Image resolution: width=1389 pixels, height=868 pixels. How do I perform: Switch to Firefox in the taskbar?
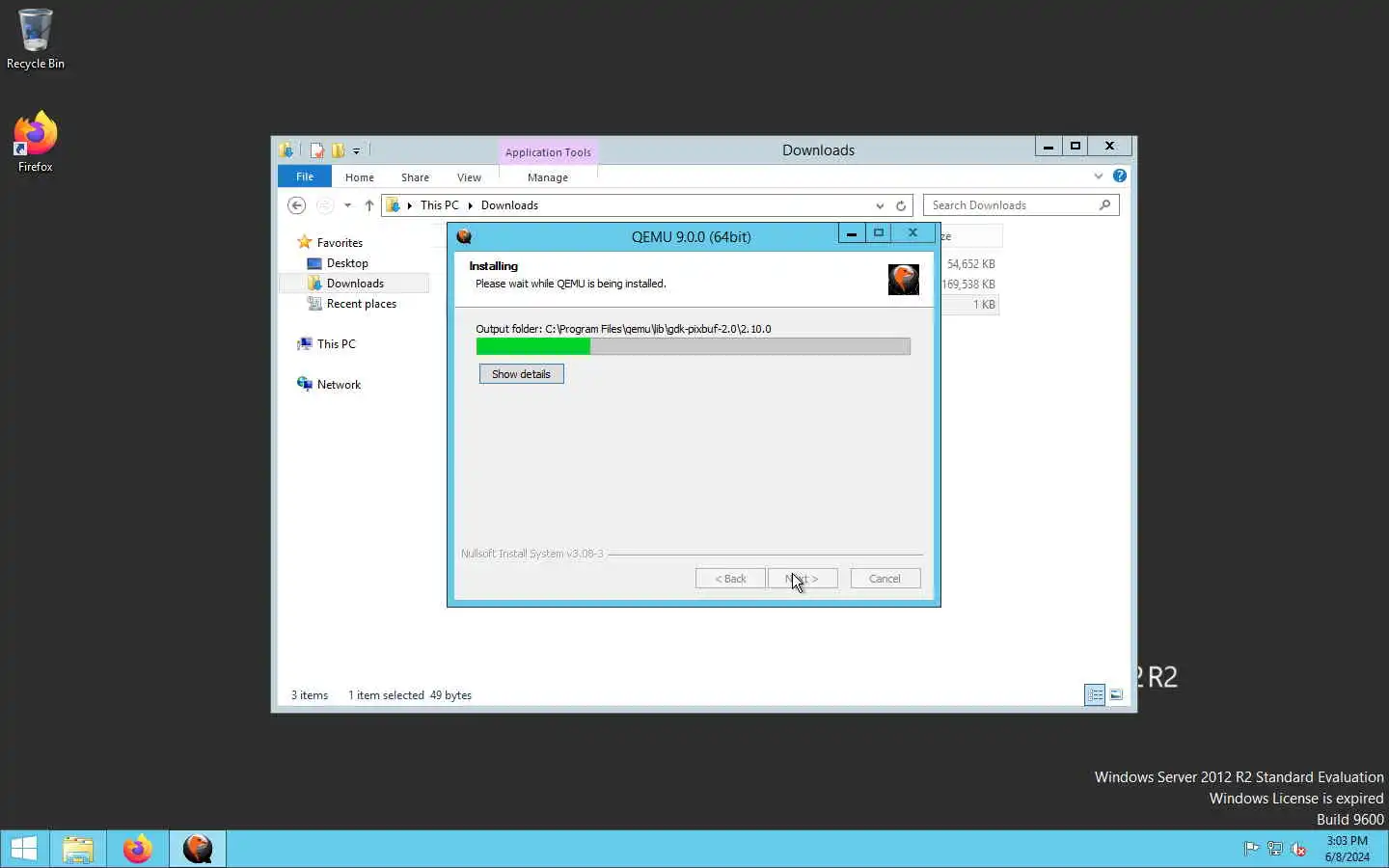point(137,849)
